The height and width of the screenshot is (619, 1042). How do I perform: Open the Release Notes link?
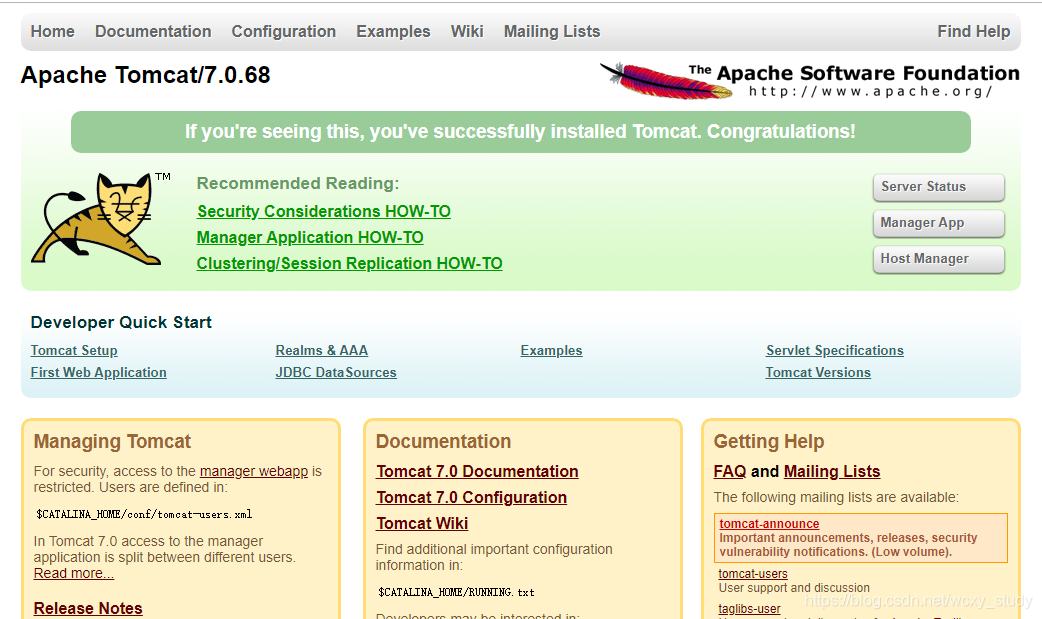point(88,608)
